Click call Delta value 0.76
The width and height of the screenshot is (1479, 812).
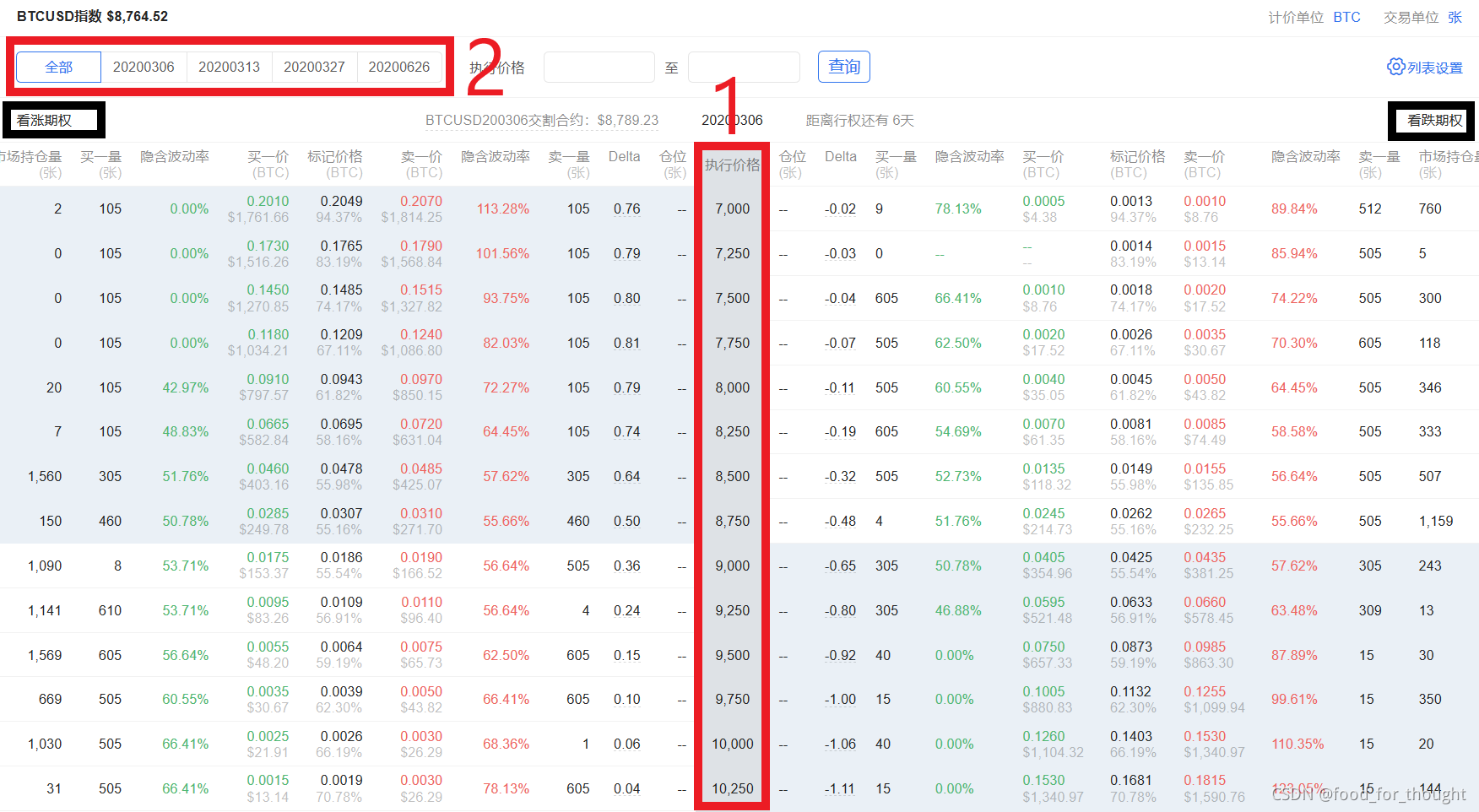[x=627, y=208]
